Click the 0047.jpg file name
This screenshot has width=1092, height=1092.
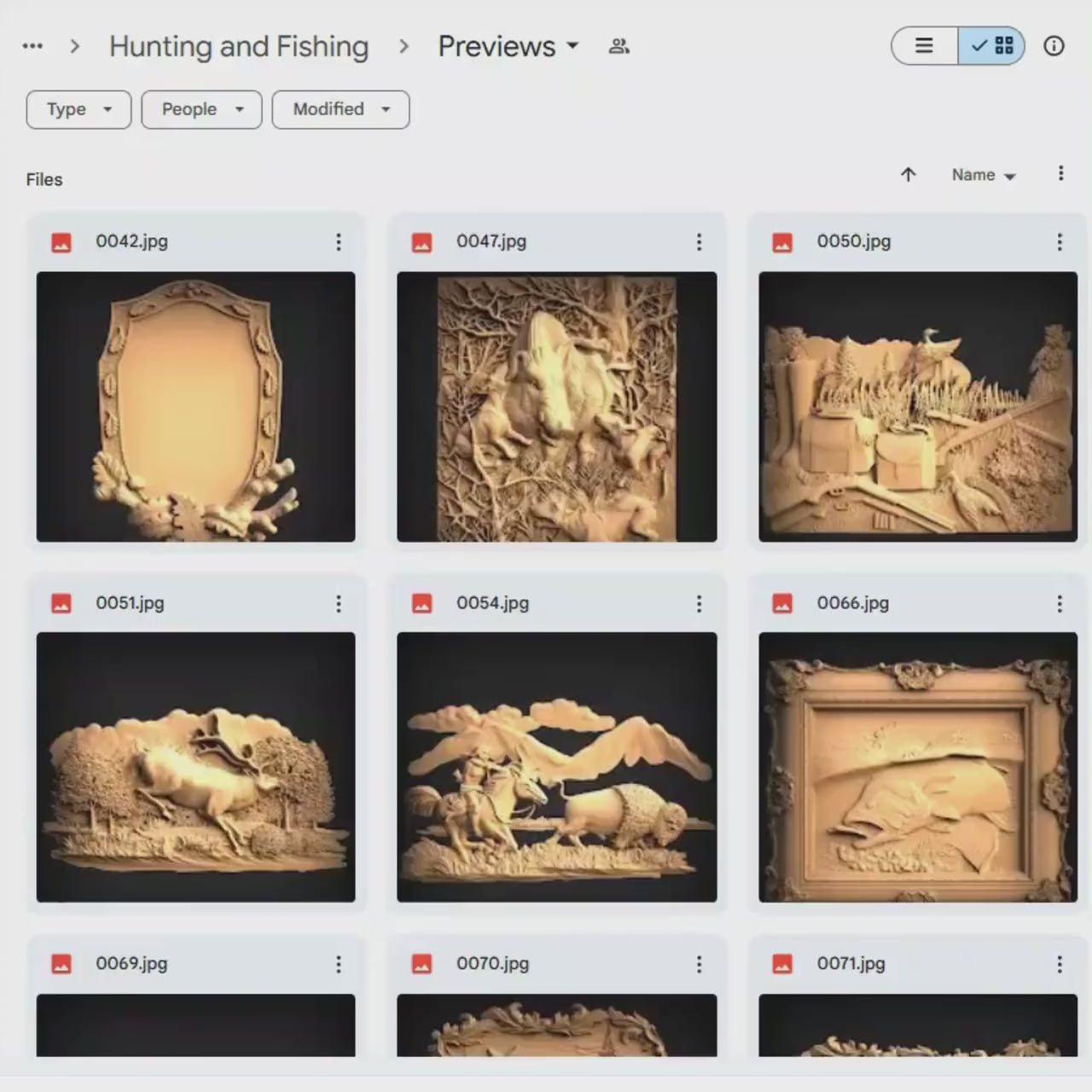point(491,241)
